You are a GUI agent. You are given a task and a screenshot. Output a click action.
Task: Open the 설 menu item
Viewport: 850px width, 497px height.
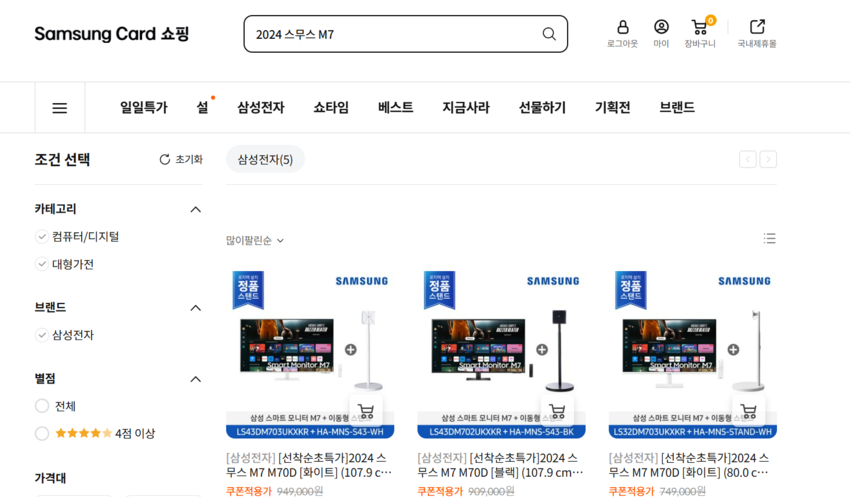click(202, 107)
